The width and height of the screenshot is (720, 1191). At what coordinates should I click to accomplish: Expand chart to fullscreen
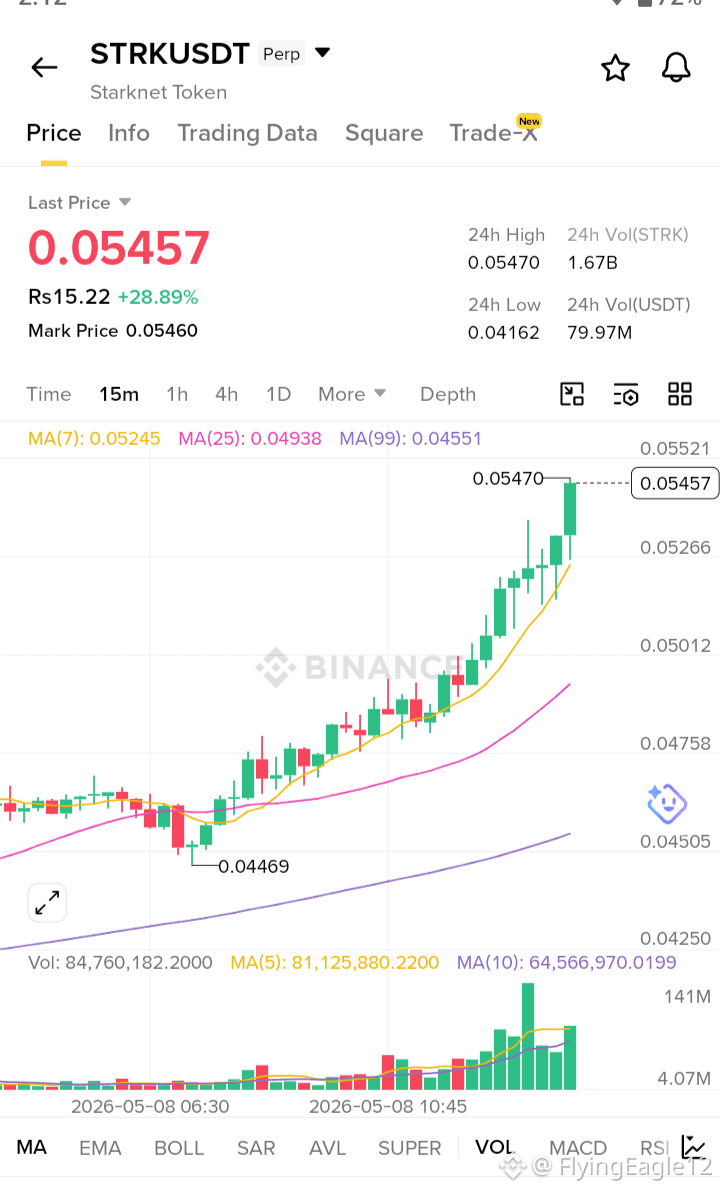(x=47, y=902)
